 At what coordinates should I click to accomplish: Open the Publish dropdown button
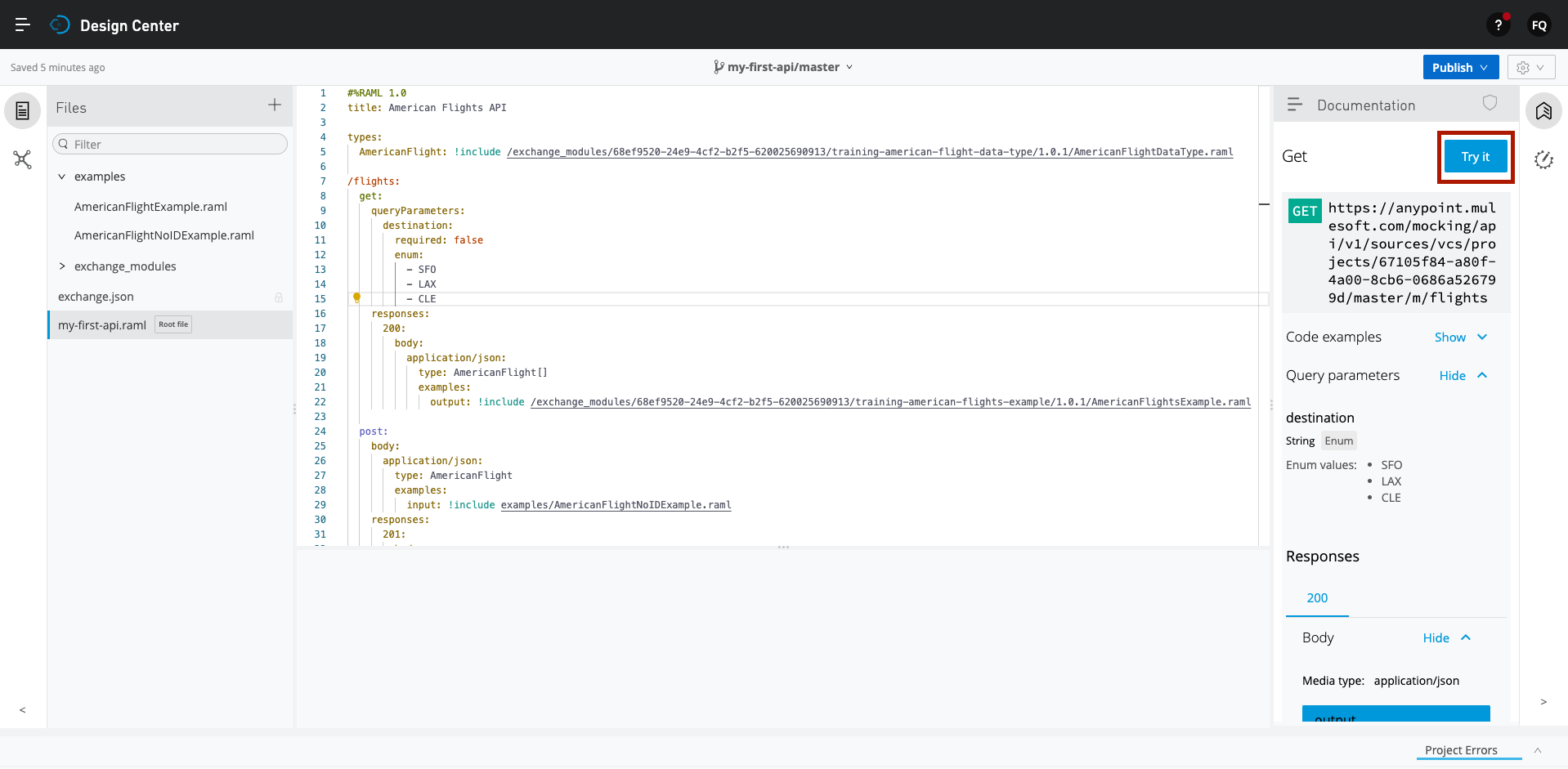(x=1461, y=68)
